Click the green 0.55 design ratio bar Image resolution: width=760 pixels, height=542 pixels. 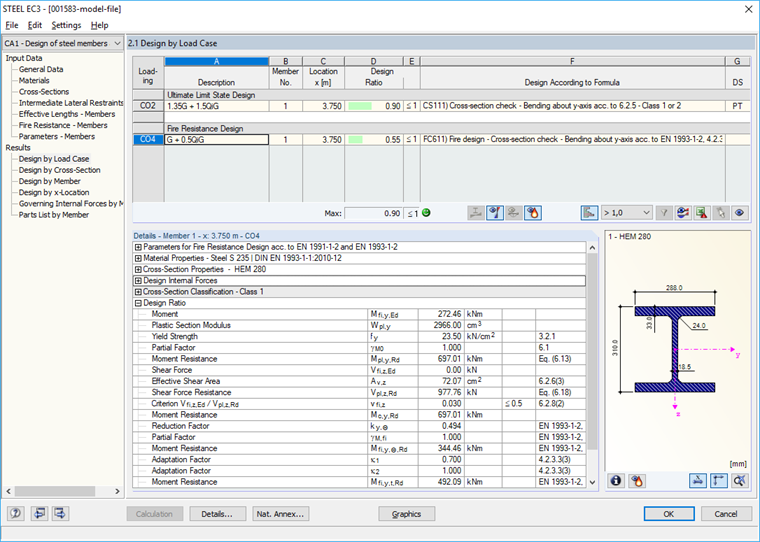point(355,140)
